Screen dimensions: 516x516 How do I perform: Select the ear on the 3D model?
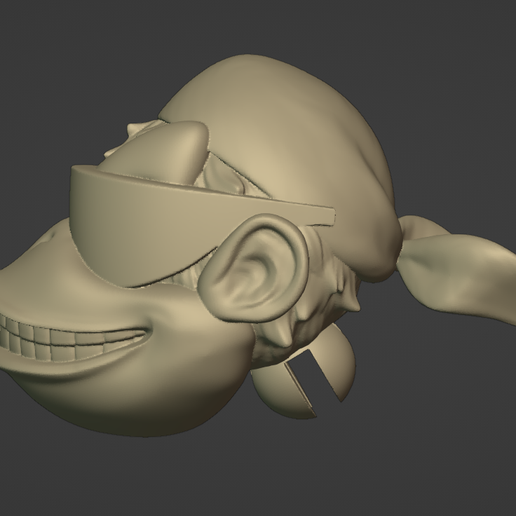pos(252,268)
